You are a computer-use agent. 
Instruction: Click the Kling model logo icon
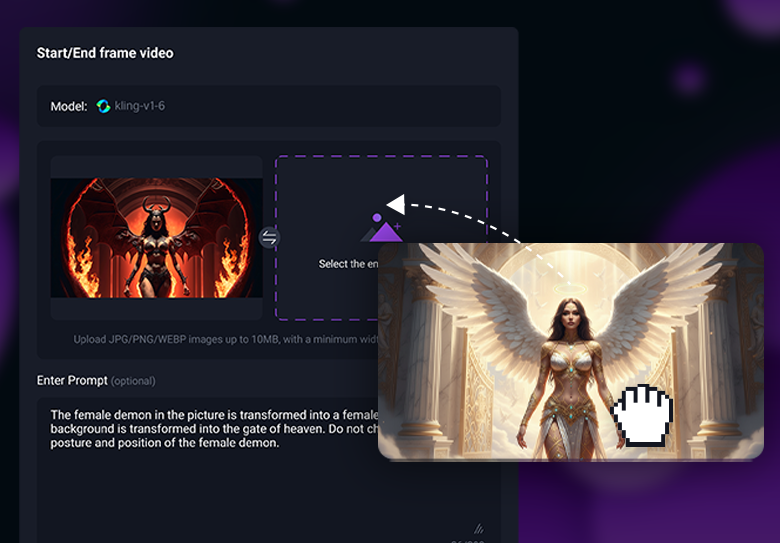104,106
